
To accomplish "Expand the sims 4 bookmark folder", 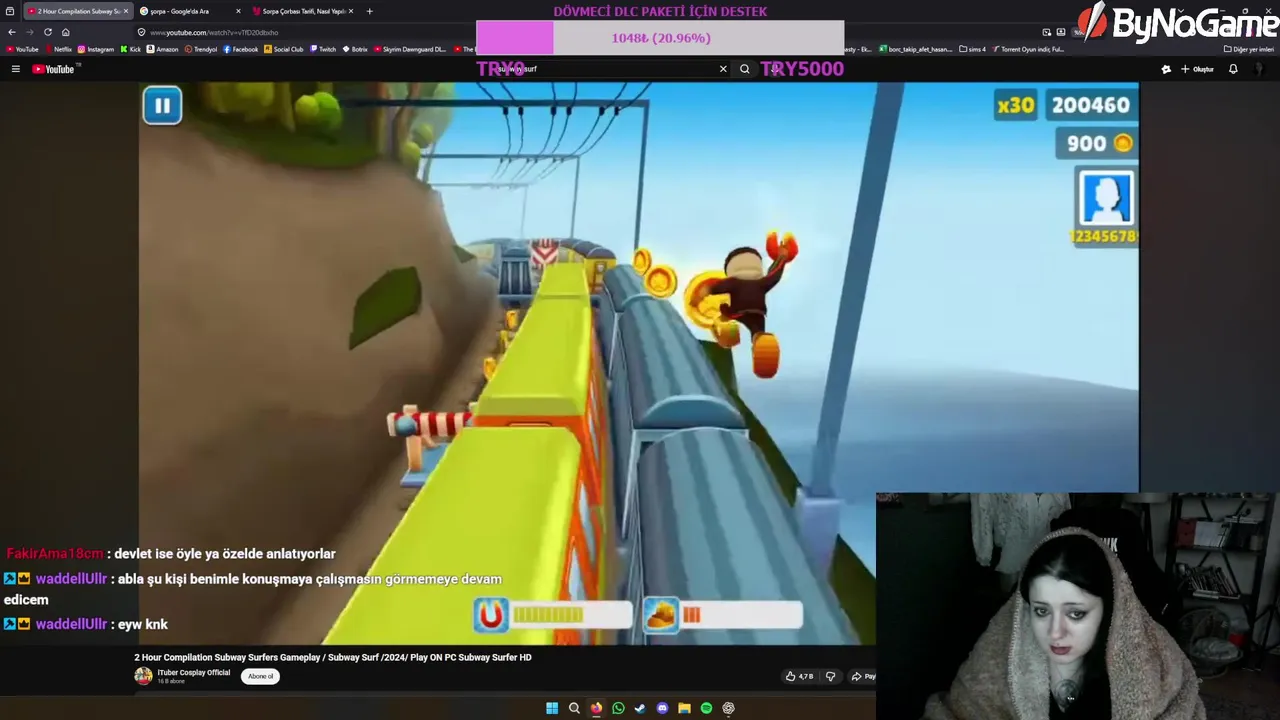I will point(973,49).
